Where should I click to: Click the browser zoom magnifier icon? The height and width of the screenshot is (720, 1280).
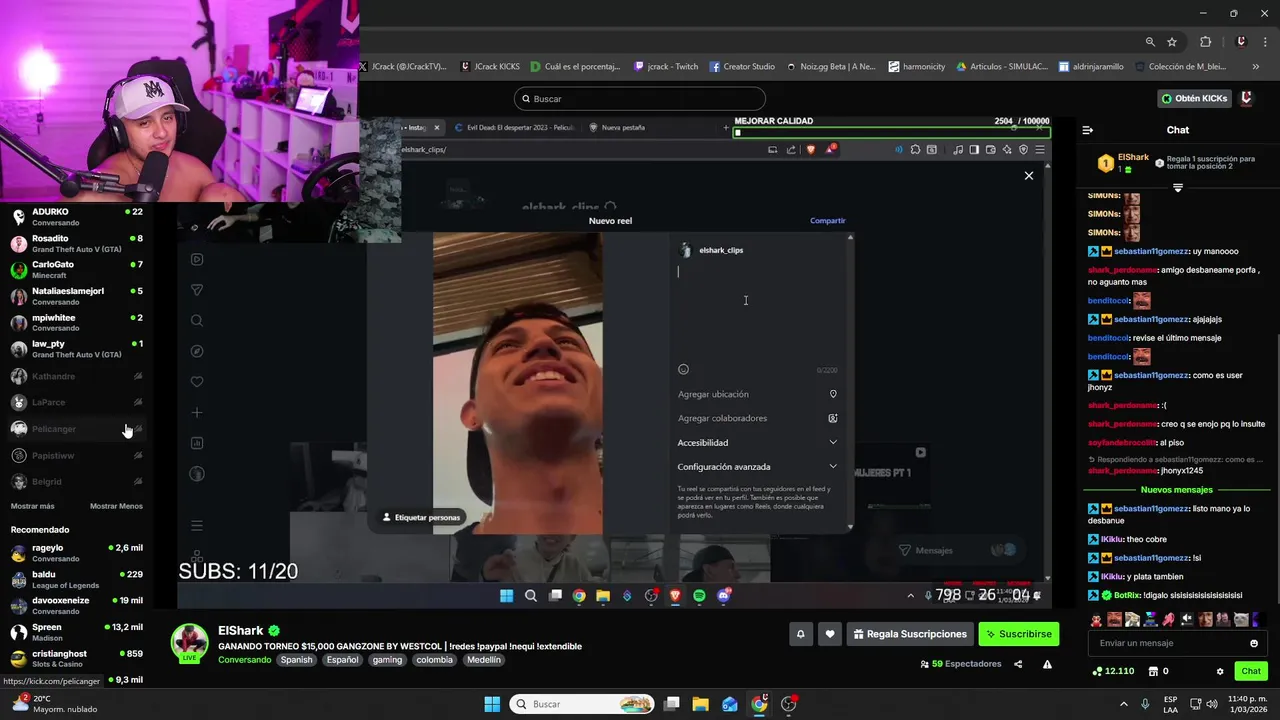point(1150,42)
